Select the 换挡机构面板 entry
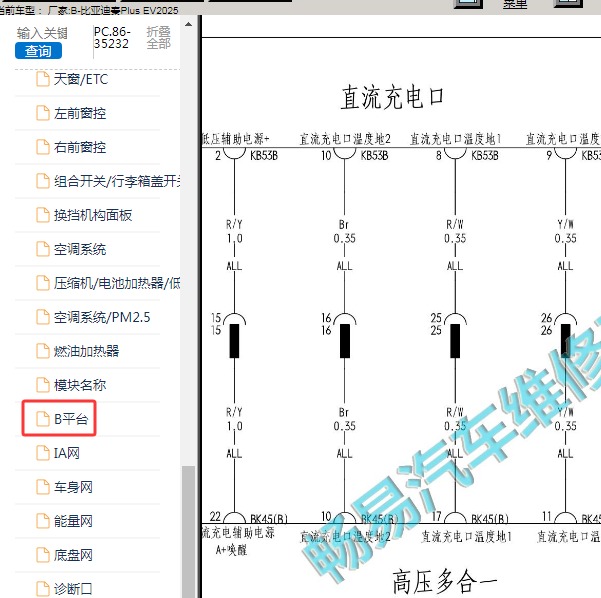 [x=93, y=215]
